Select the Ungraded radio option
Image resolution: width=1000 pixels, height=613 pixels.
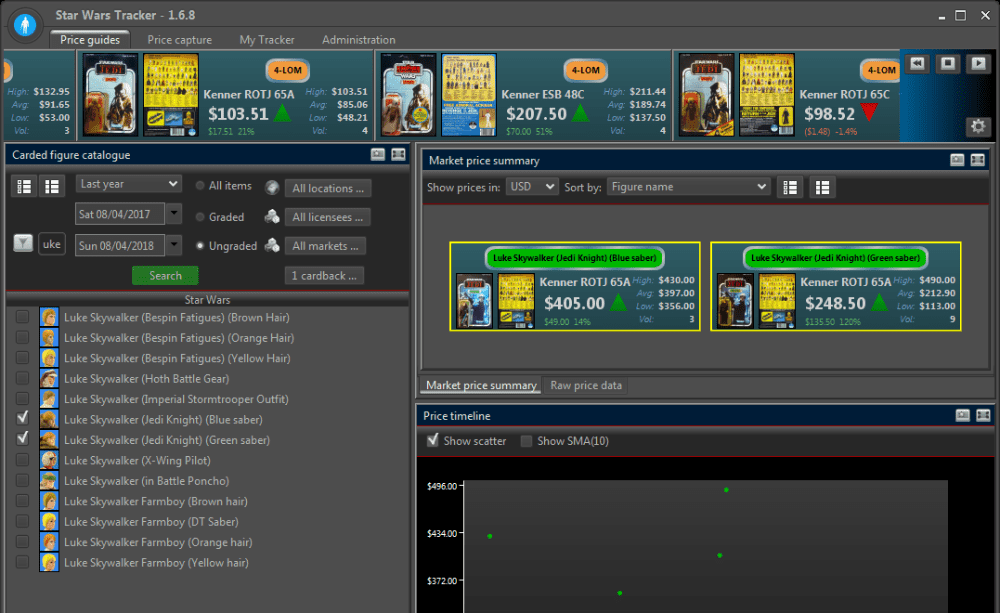[x=200, y=246]
